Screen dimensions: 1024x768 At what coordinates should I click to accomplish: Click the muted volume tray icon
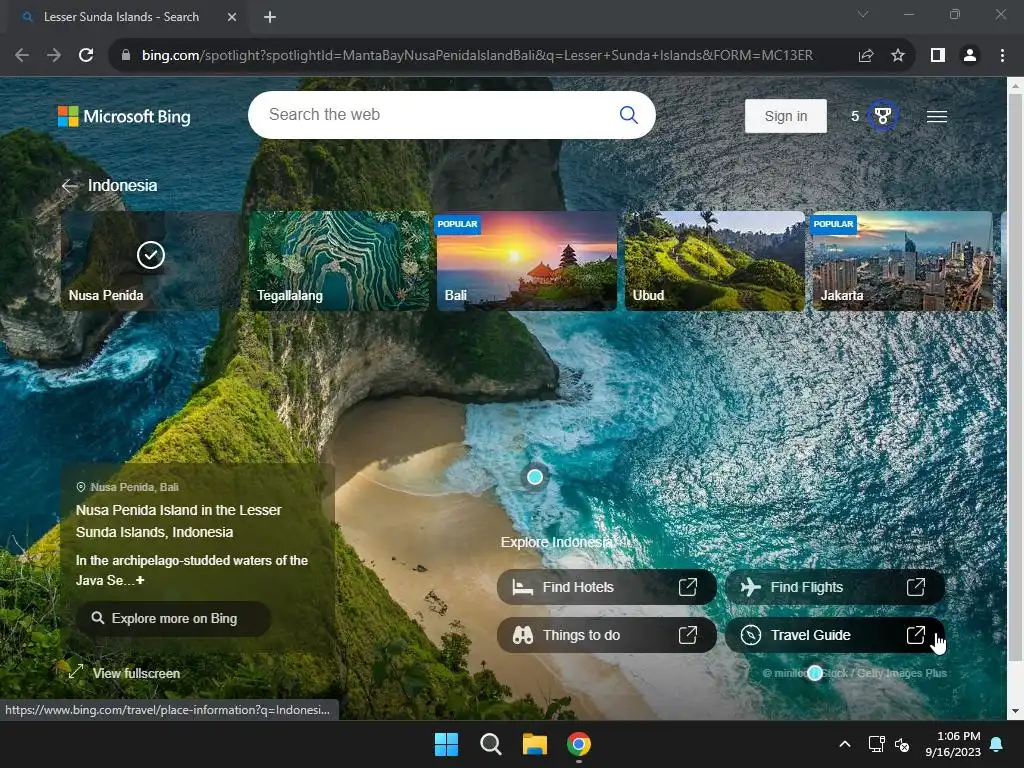point(902,744)
